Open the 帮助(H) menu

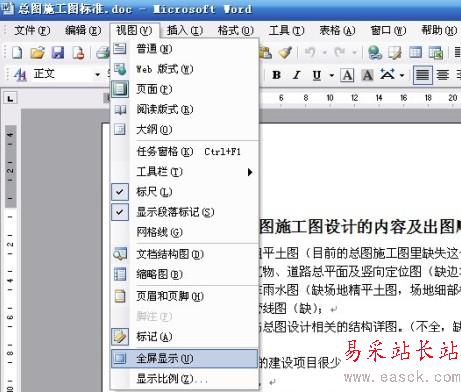click(439, 31)
